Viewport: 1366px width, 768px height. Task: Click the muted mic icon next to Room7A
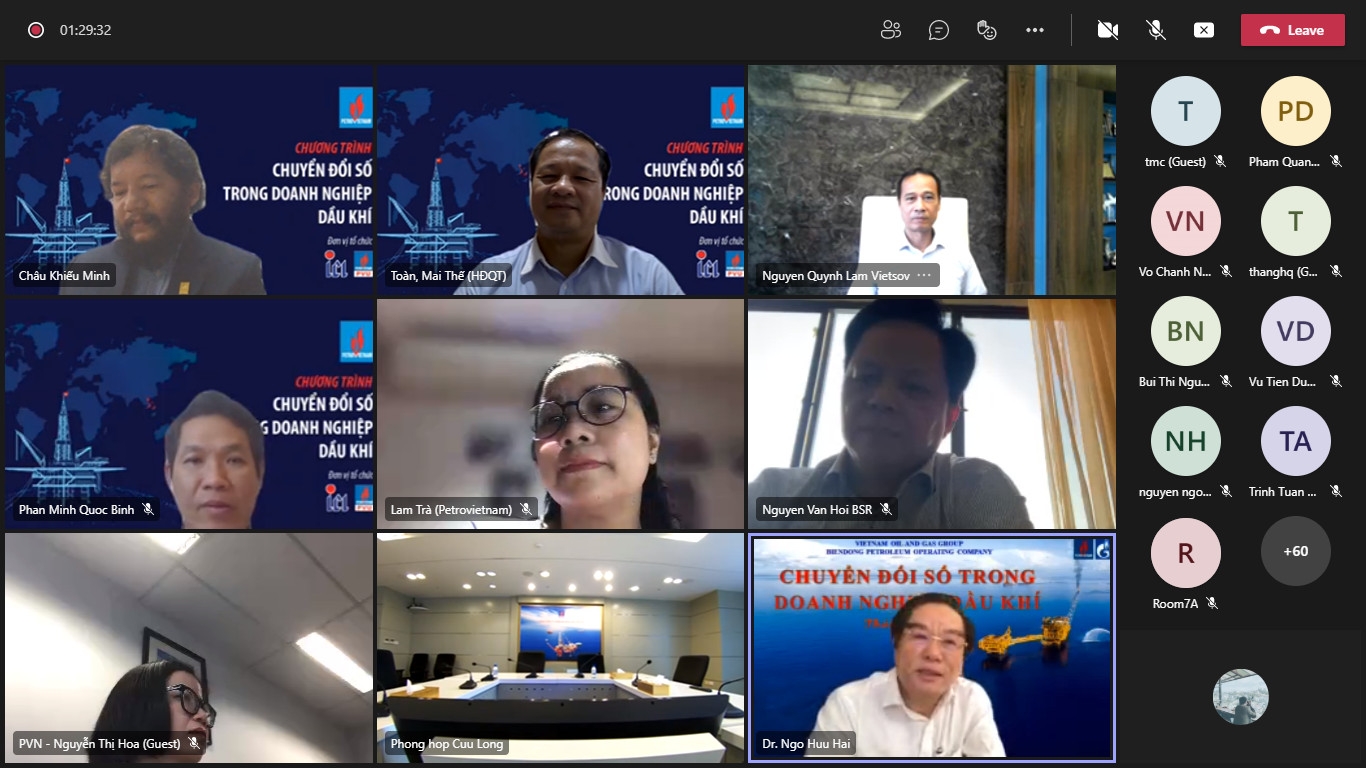tap(1212, 603)
